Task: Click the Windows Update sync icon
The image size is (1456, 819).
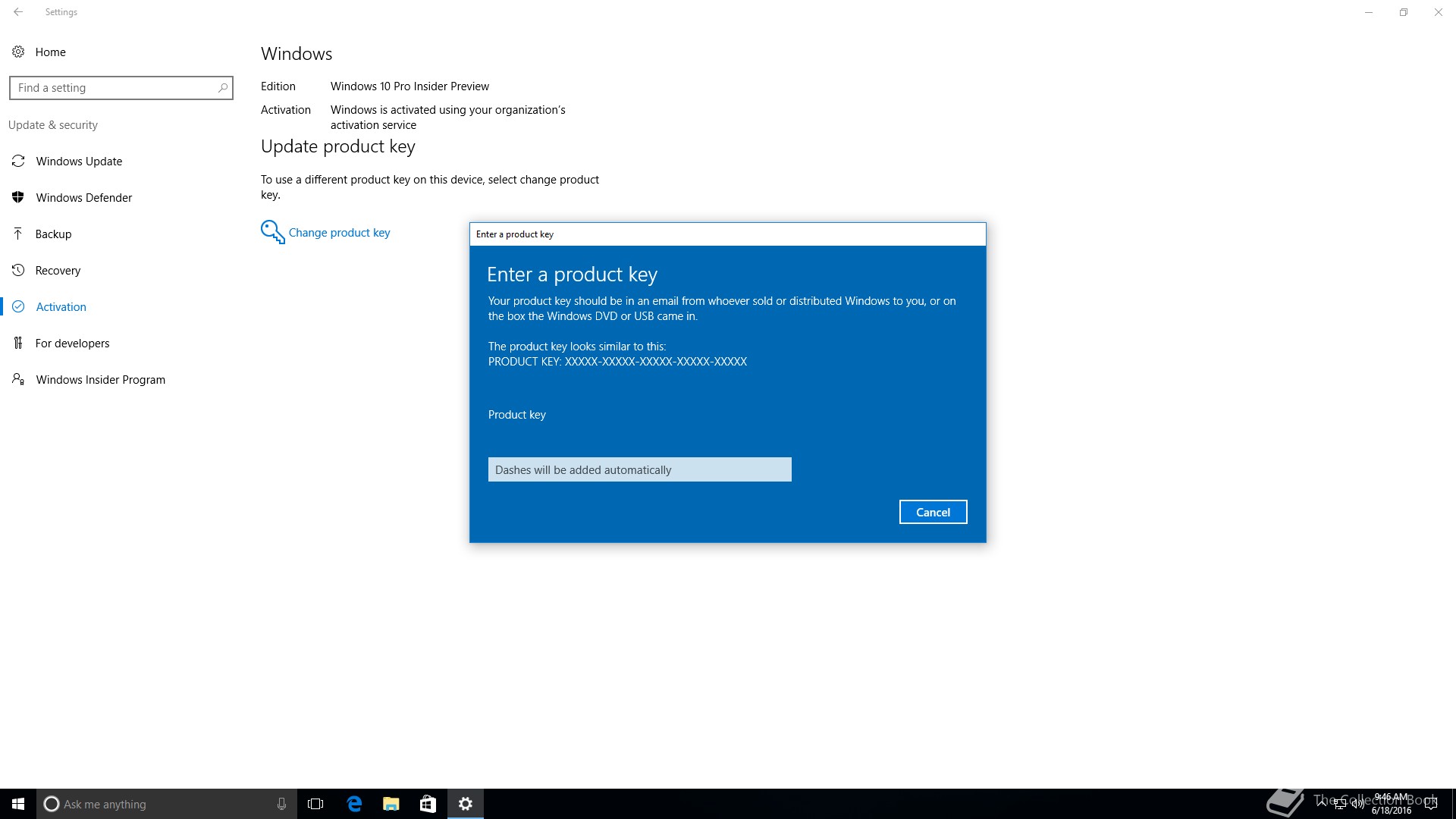Action: [18, 161]
